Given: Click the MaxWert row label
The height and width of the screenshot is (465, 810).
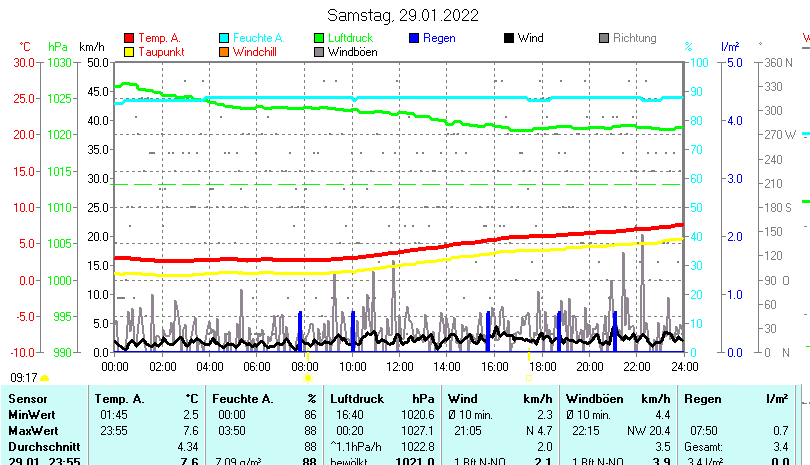Looking at the screenshot, I should 31,430.
